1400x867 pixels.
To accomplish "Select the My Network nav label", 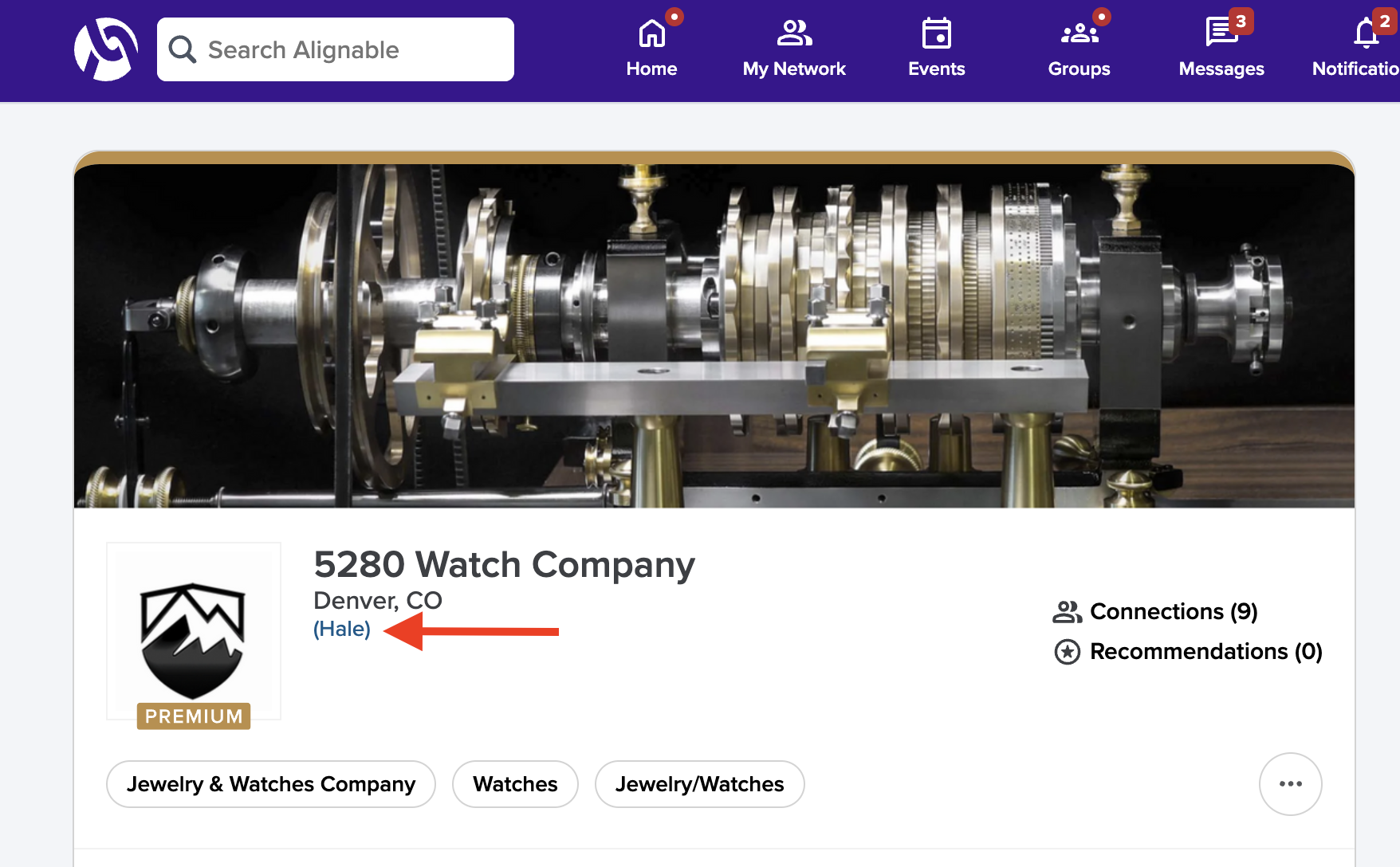I will [794, 69].
